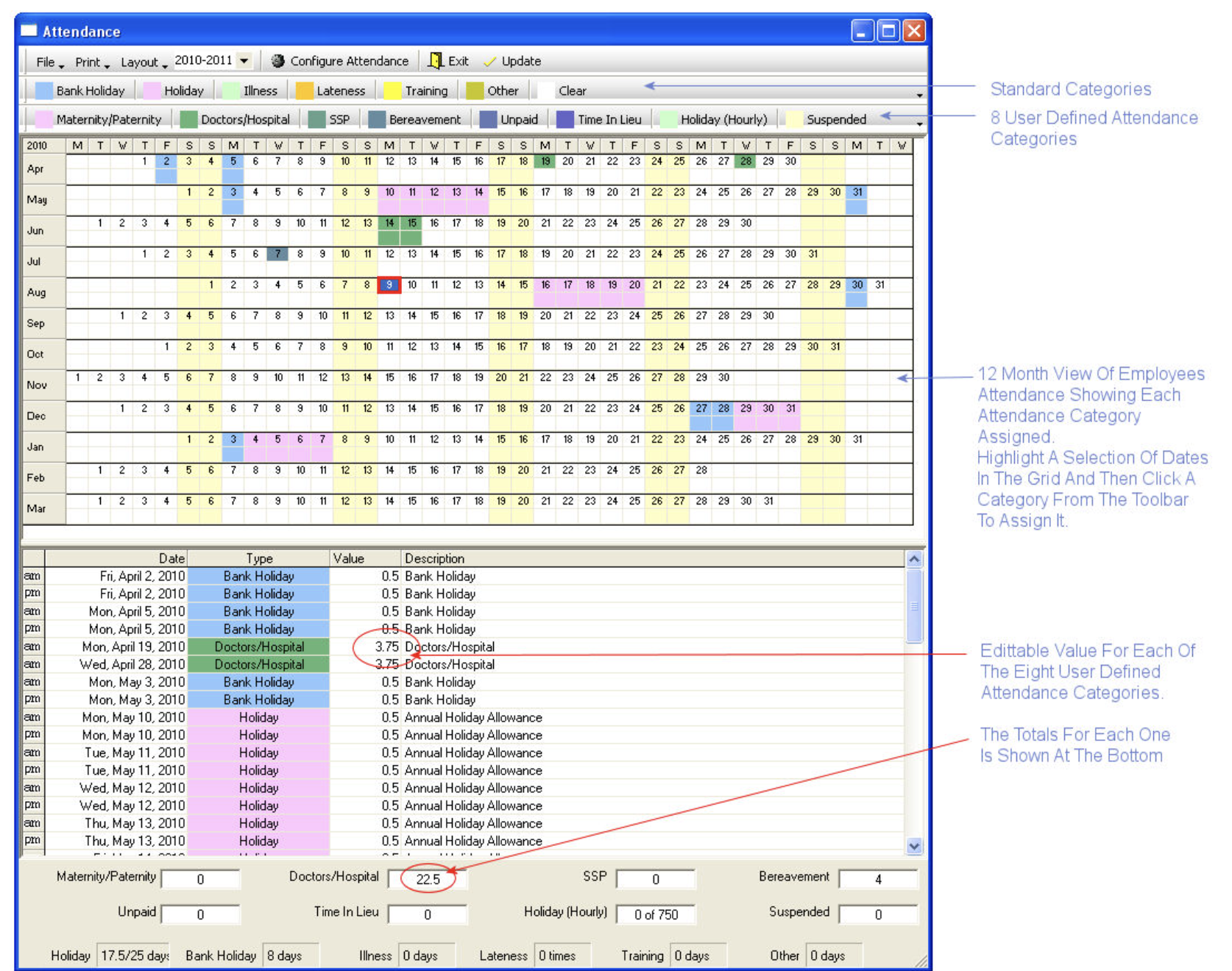This screenshot has width=1232, height=971.
Task: Open the Print menu
Action: click(91, 62)
